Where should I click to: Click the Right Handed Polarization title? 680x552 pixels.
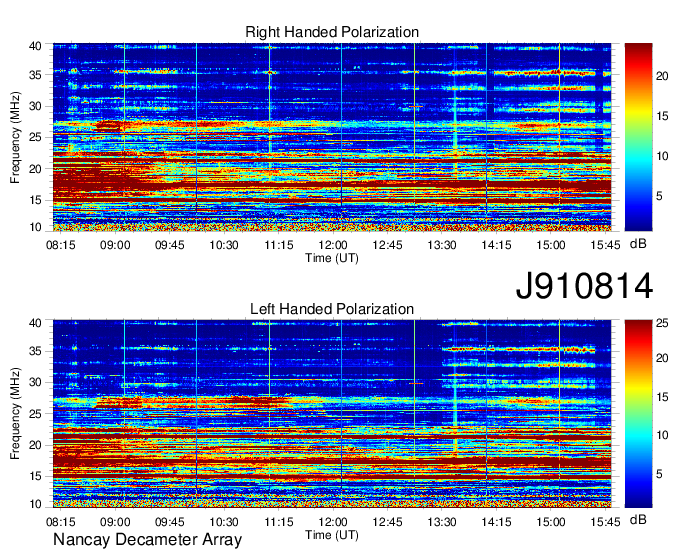[x=332, y=32]
